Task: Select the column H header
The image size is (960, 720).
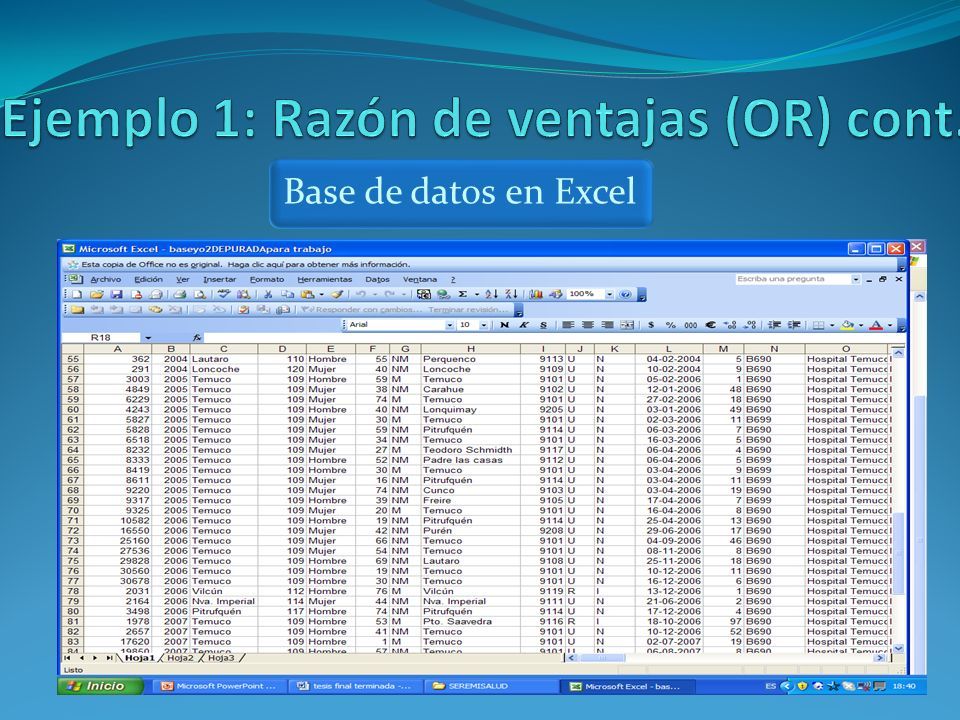Action: (470, 349)
